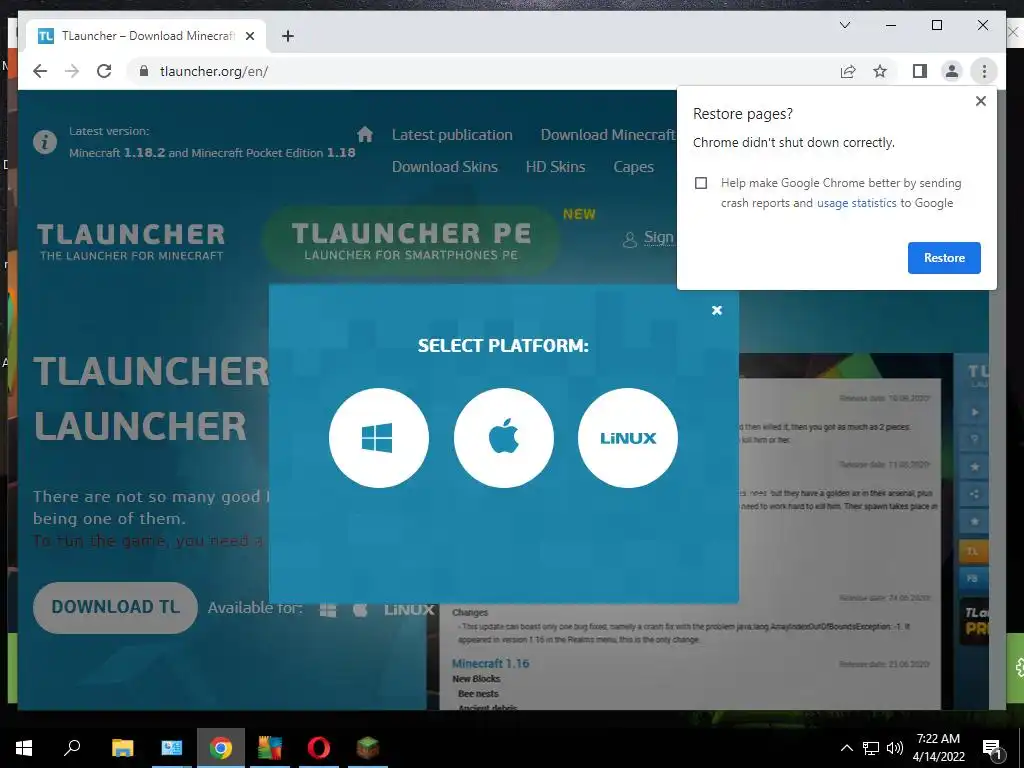1024x768 pixels.
Task: Open the Download Skins menu item
Action: (445, 167)
